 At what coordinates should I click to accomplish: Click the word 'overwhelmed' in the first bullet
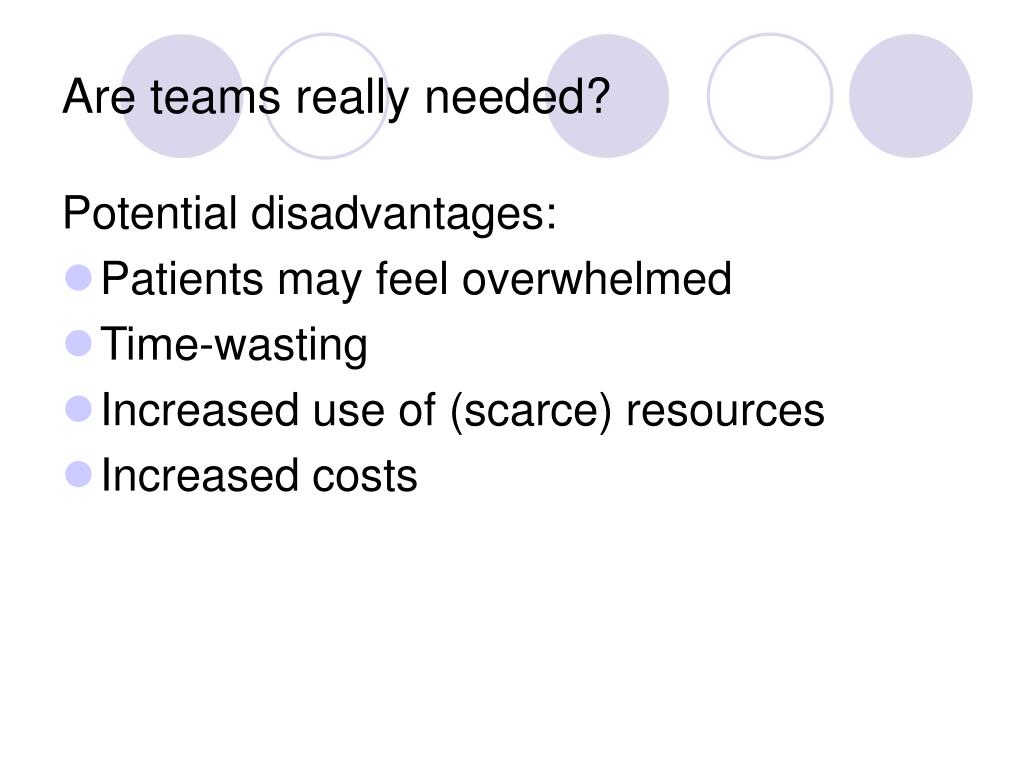tap(597, 279)
